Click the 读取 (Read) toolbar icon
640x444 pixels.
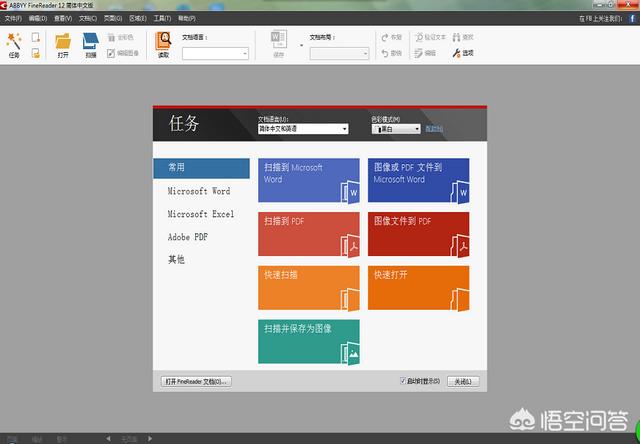click(x=163, y=43)
